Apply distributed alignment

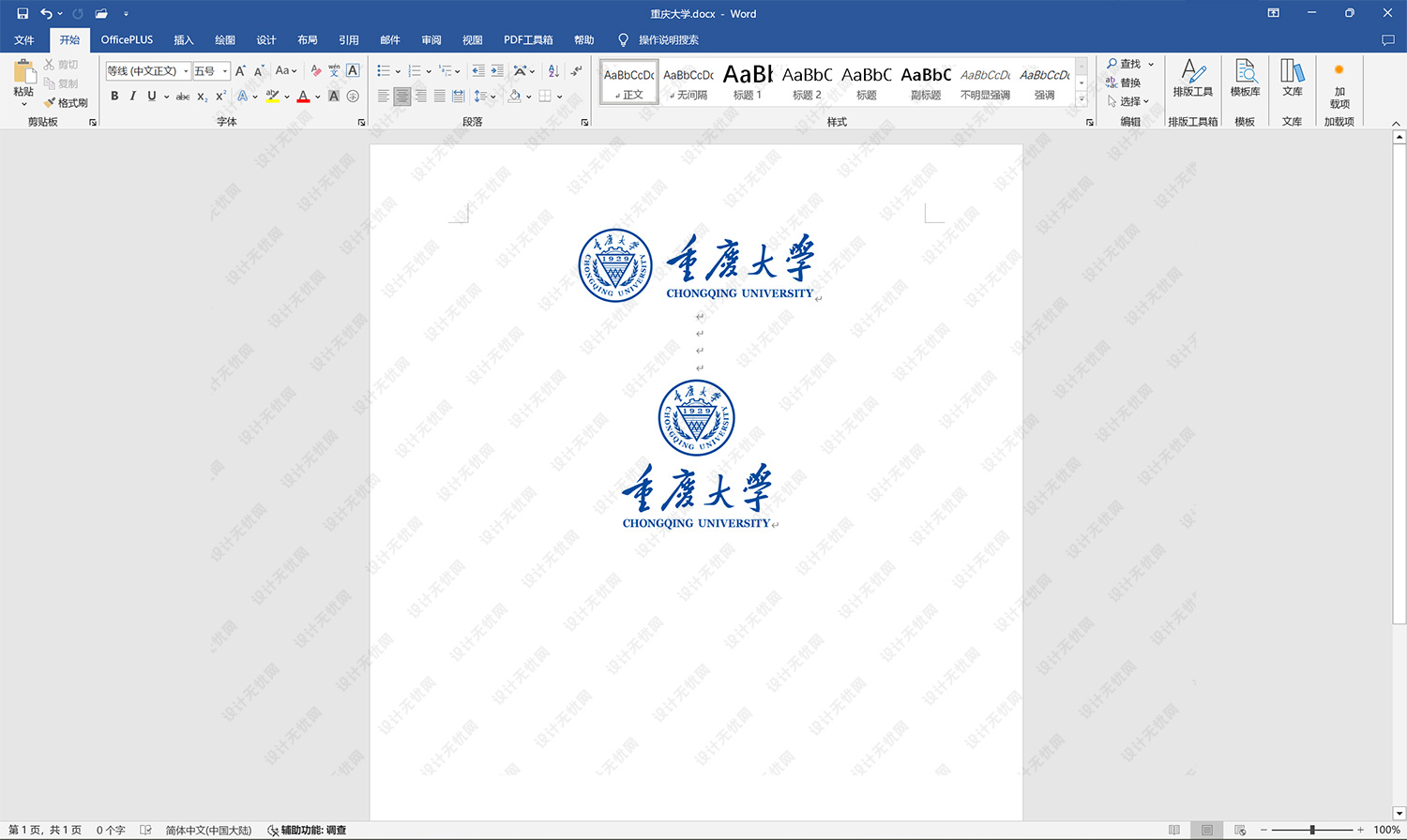pyautogui.click(x=458, y=96)
